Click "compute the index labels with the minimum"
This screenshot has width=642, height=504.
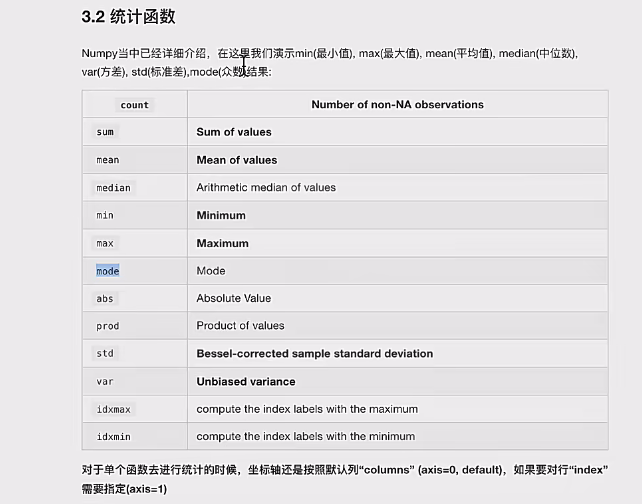click(x=306, y=436)
